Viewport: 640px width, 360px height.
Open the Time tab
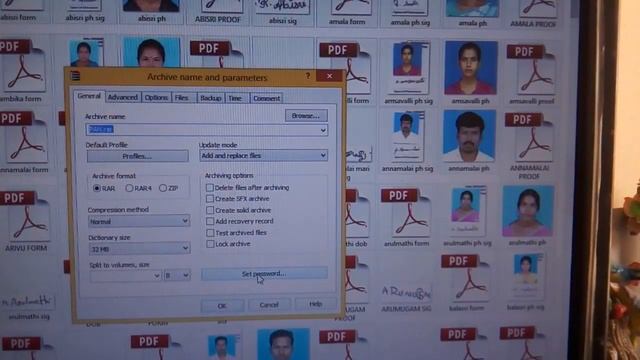pyautogui.click(x=236, y=98)
